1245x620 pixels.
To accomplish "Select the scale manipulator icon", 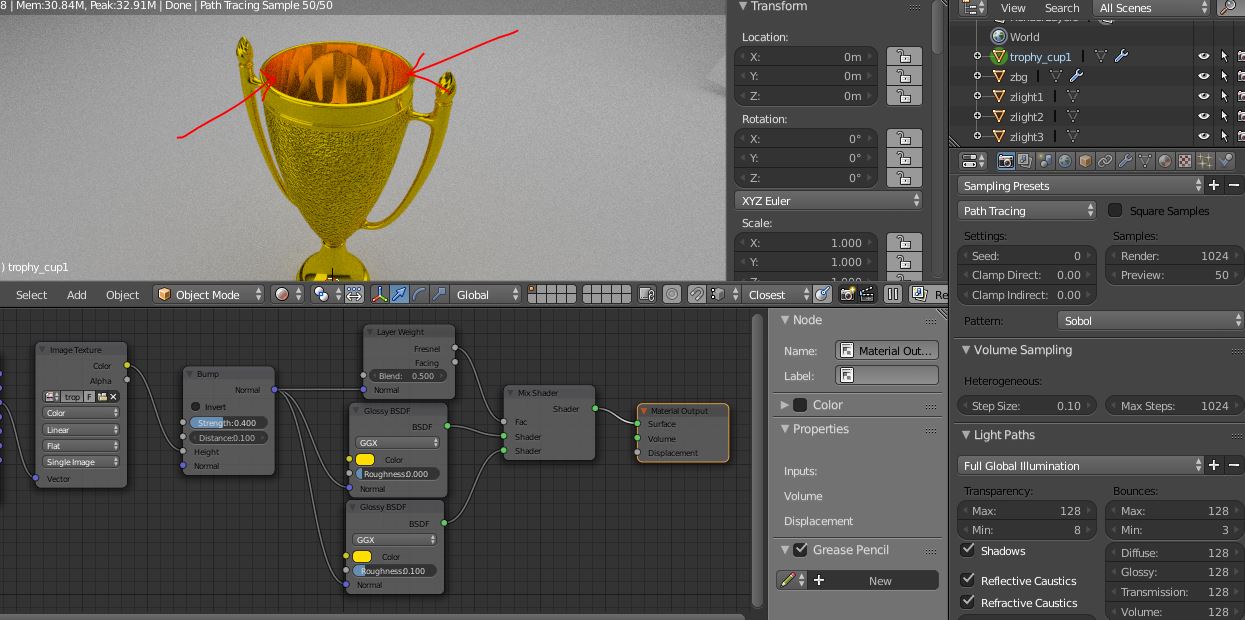I will tap(438, 294).
